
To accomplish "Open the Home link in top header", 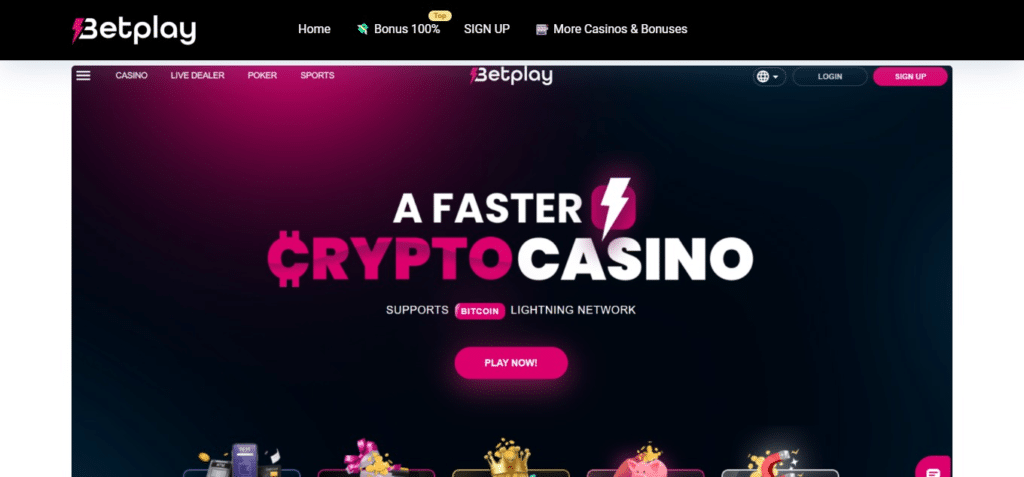I will [x=314, y=29].
